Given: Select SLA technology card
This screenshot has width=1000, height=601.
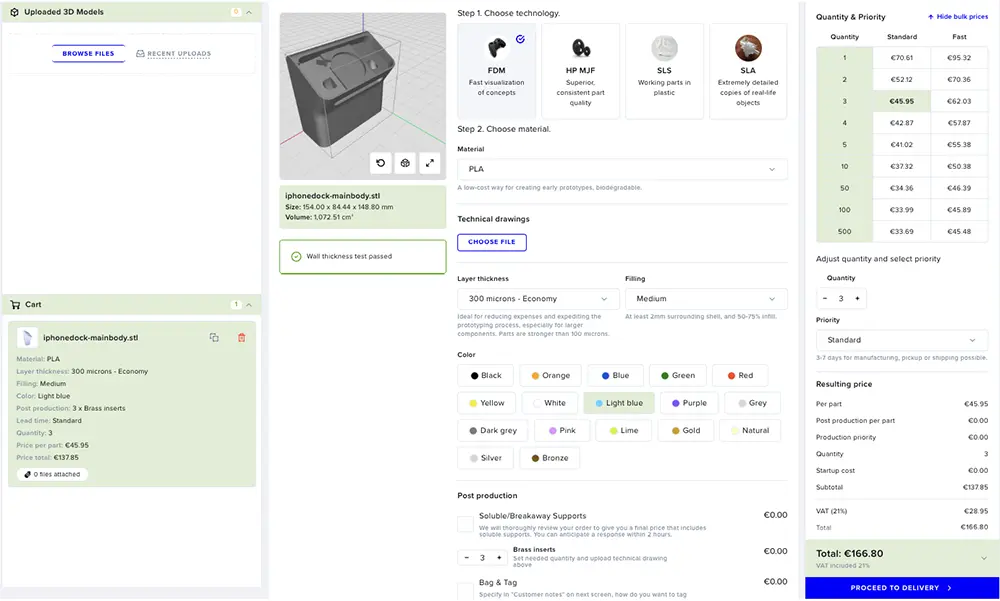Looking at the screenshot, I should pos(748,71).
